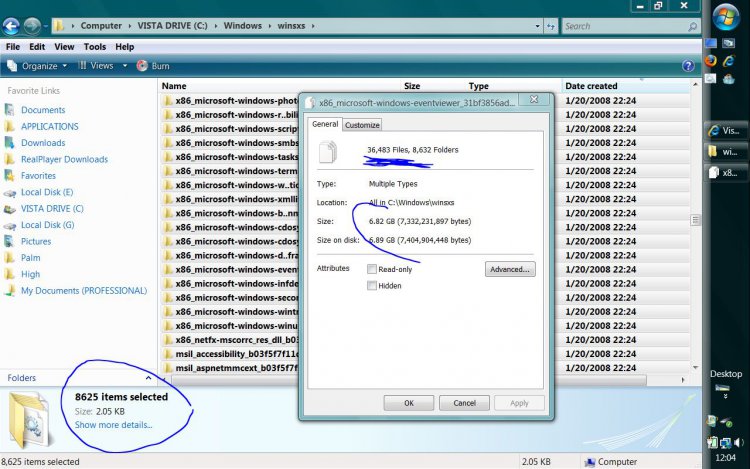
Task: Click Show more details link
Action: click(113, 425)
